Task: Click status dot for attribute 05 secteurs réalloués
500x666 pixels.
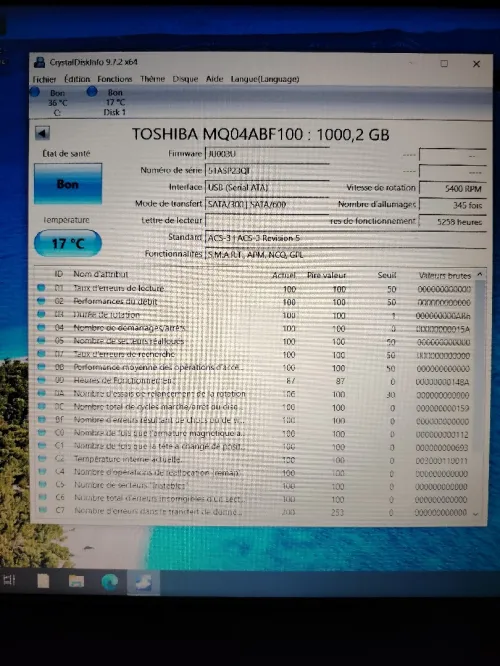Action: click(x=41, y=340)
